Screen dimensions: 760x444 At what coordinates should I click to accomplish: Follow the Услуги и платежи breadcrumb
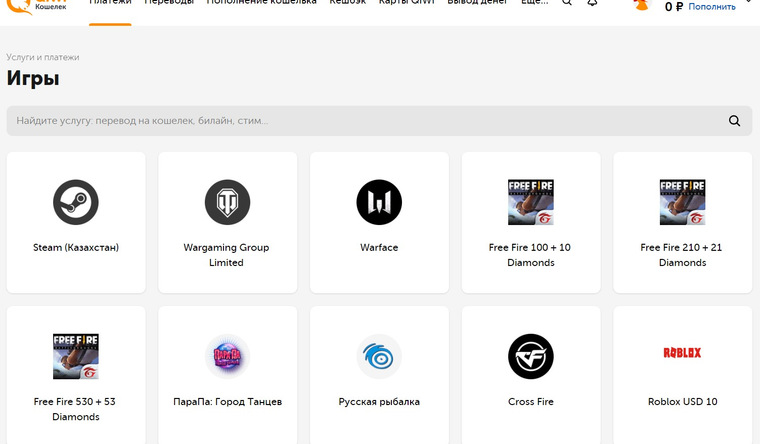43,57
